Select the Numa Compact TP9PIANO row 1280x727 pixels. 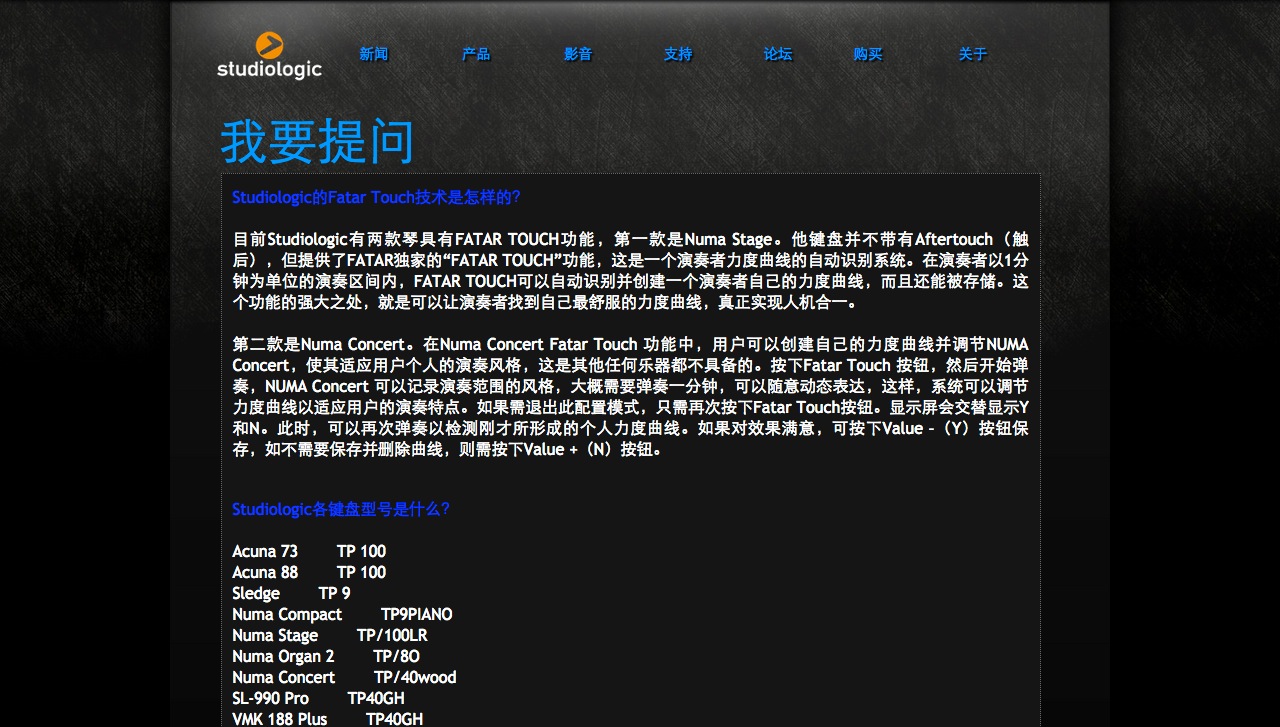pos(342,614)
